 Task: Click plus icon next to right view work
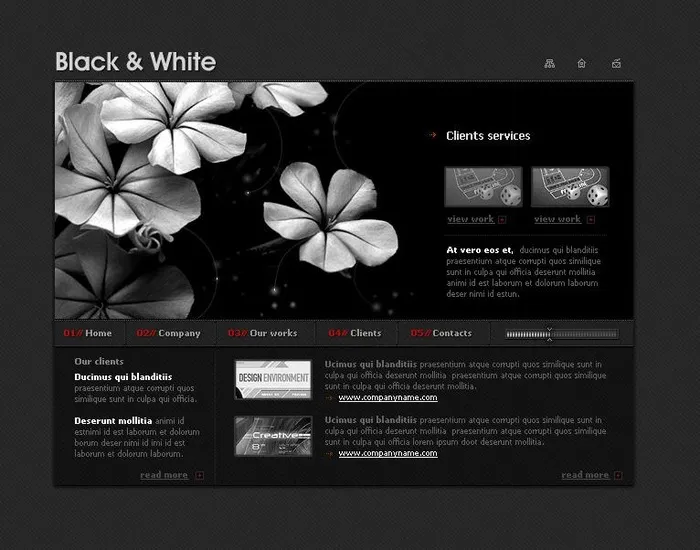tap(590, 220)
